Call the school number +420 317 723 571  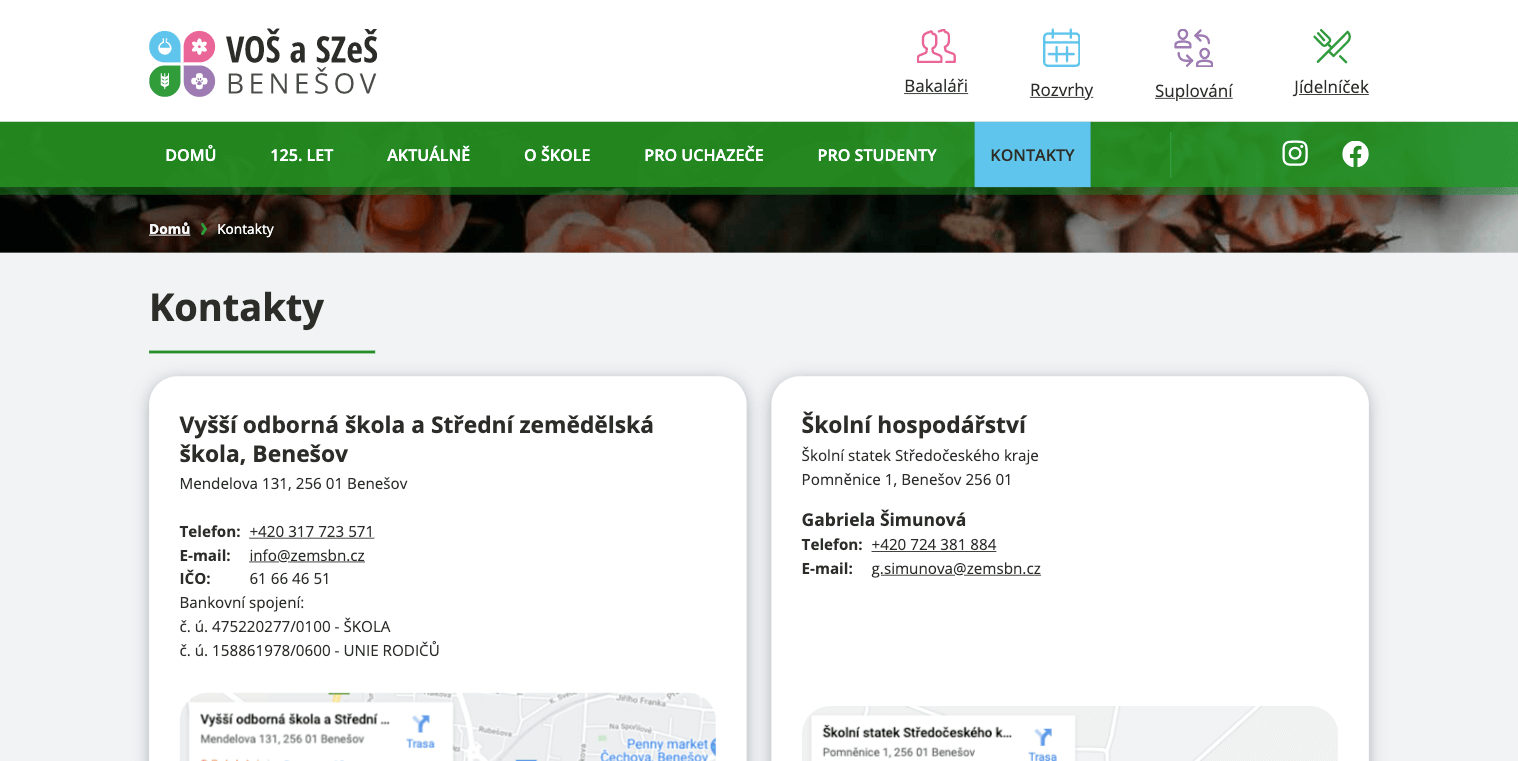click(x=311, y=531)
